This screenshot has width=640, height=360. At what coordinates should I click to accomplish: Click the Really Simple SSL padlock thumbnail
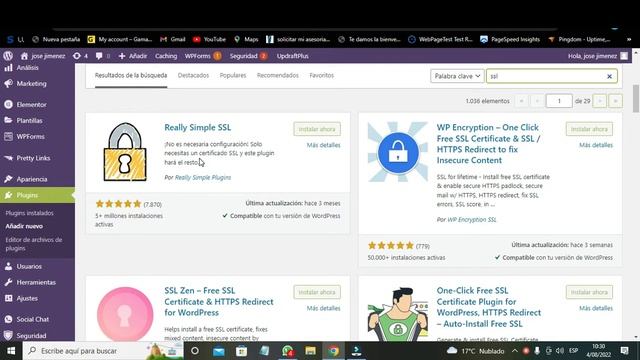[x=125, y=152]
